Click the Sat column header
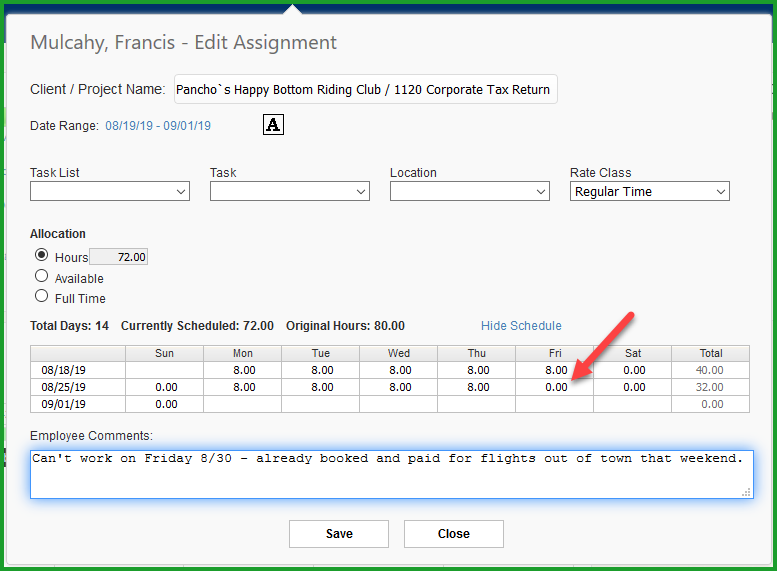777x571 pixels. [633, 353]
